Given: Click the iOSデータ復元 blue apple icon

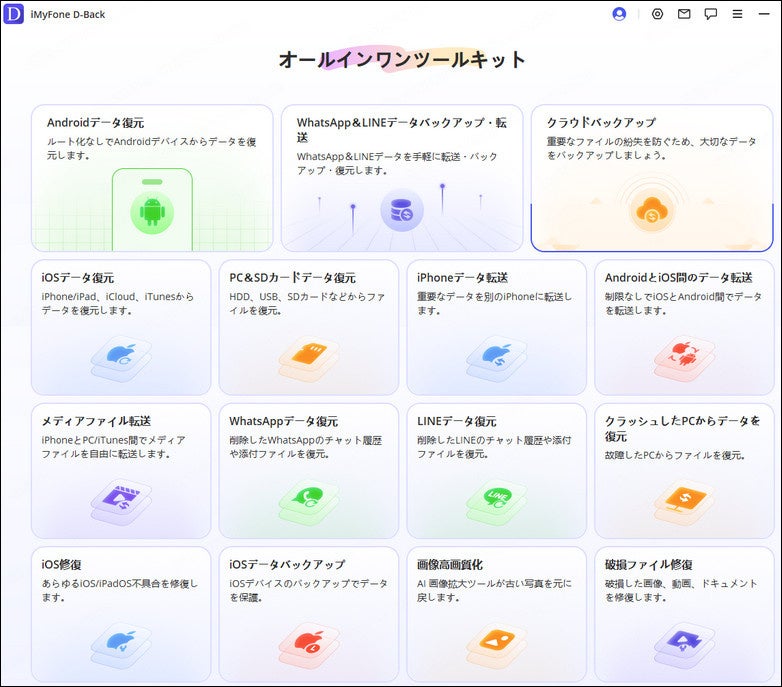Looking at the screenshot, I should pos(121,357).
